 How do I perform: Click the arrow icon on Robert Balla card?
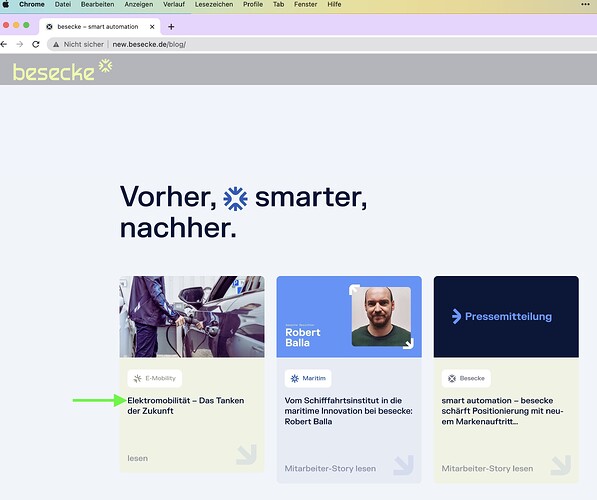(404, 465)
